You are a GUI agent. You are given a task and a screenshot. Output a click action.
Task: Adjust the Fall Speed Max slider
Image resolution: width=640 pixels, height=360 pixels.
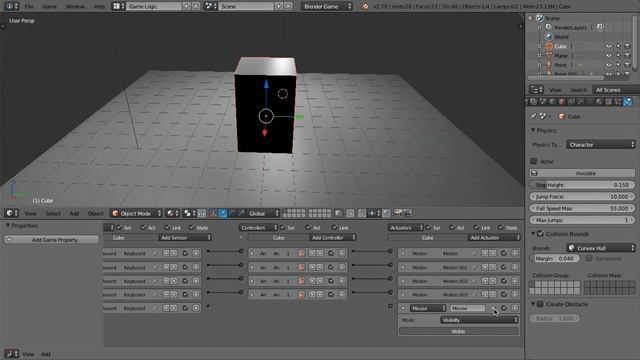click(x=582, y=208)
